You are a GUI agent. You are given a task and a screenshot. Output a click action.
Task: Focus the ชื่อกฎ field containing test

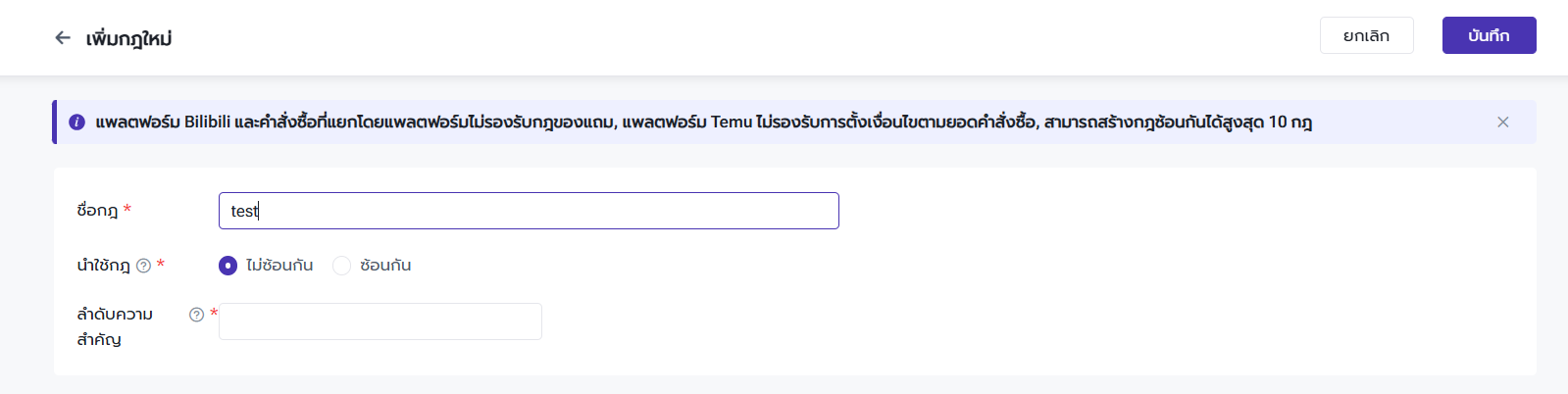click(529, 211)
